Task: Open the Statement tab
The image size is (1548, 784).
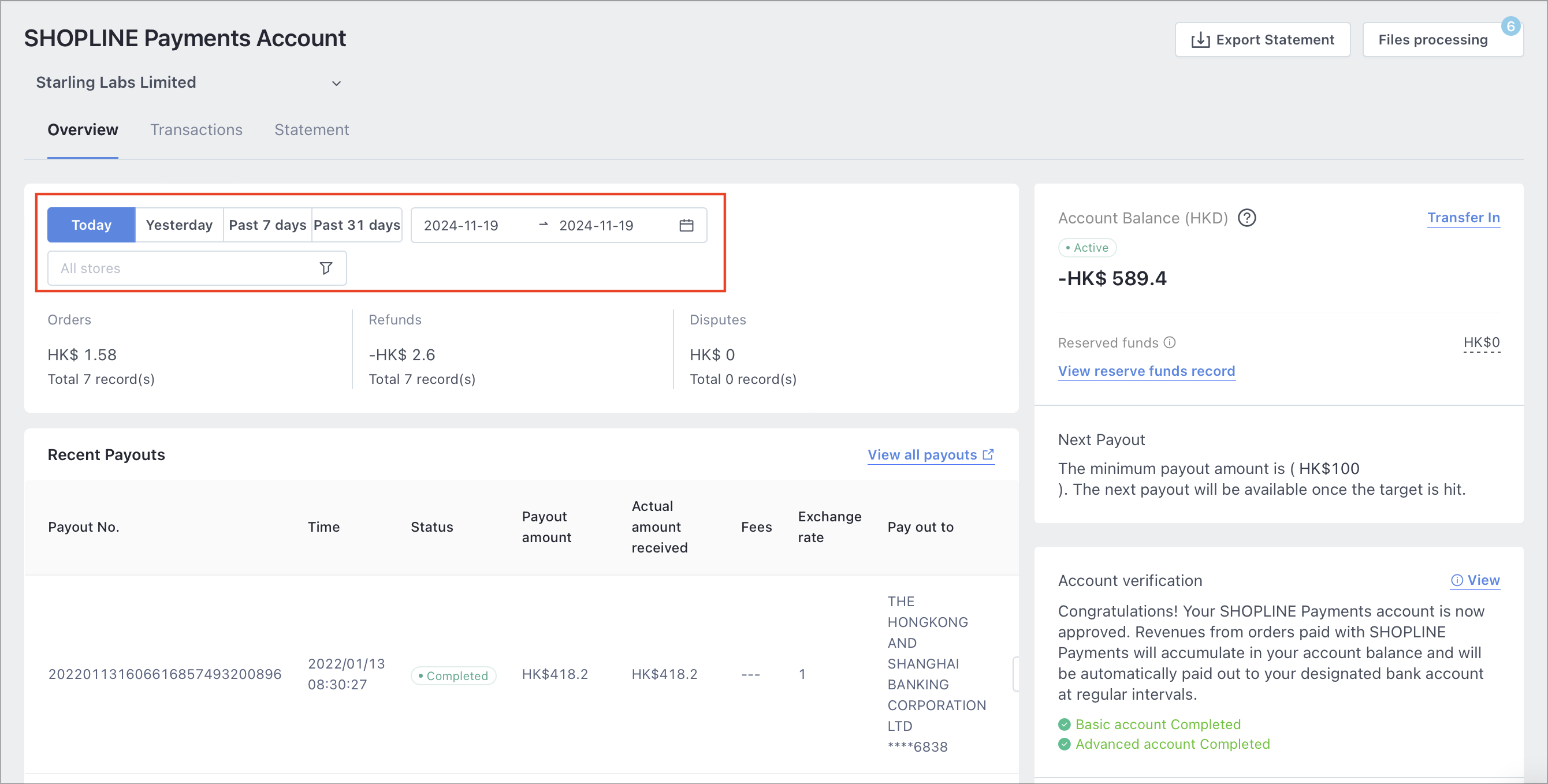Action: [311, 130]
